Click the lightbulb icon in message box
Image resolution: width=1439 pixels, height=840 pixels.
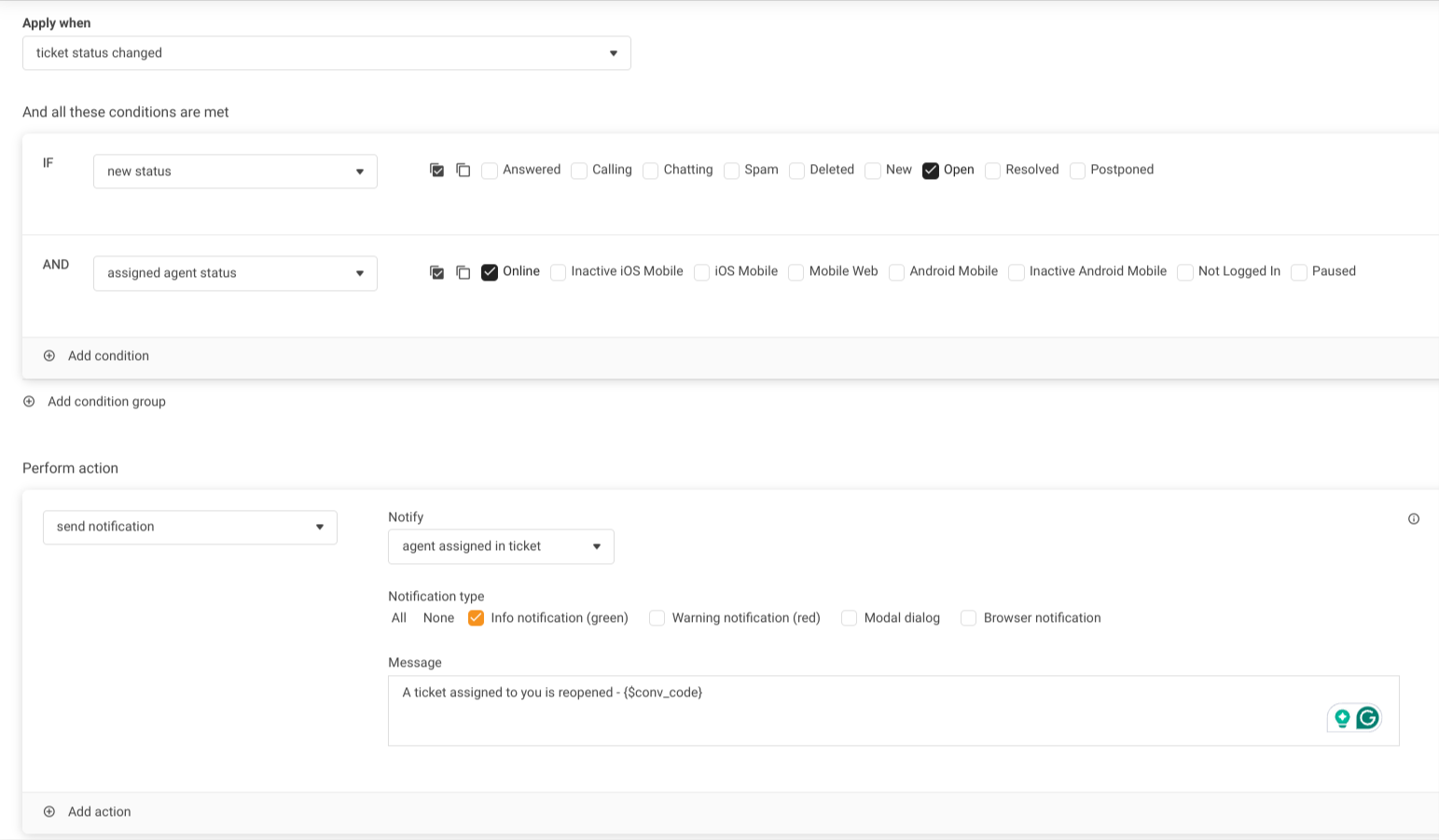pos(1342,718)
